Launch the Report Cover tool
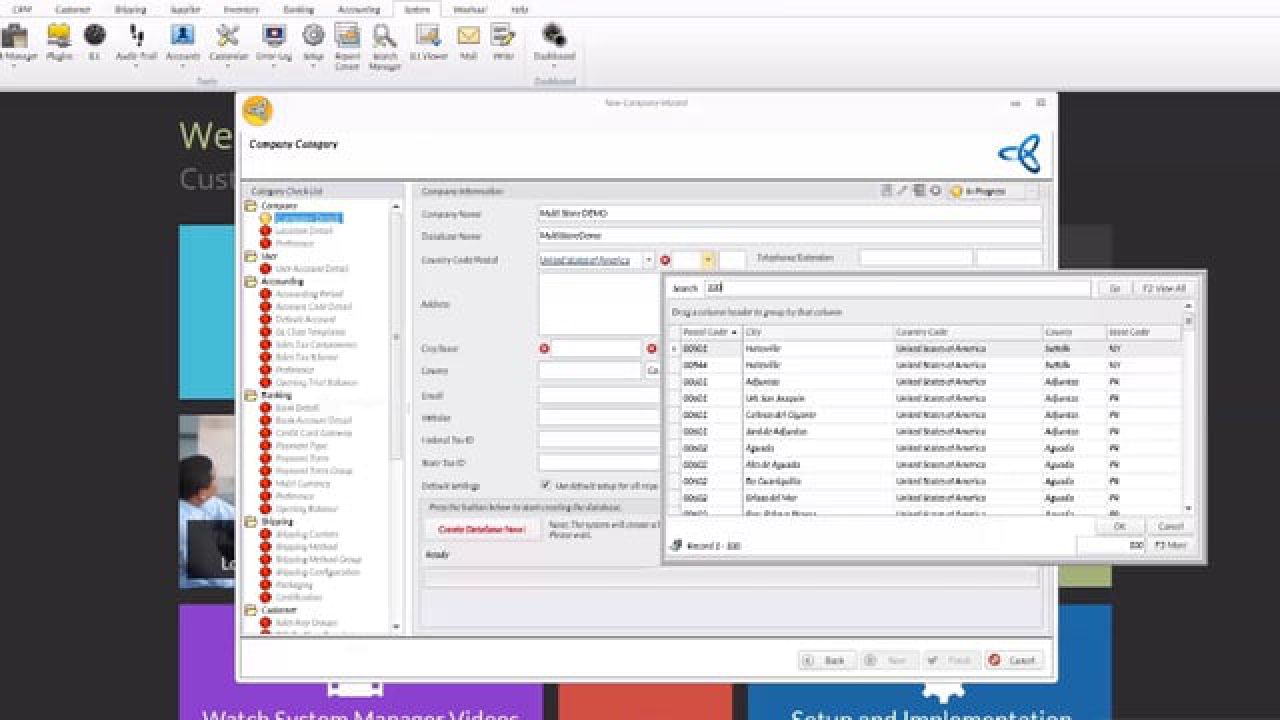1280x720 pixels. [x=347, y=44]
